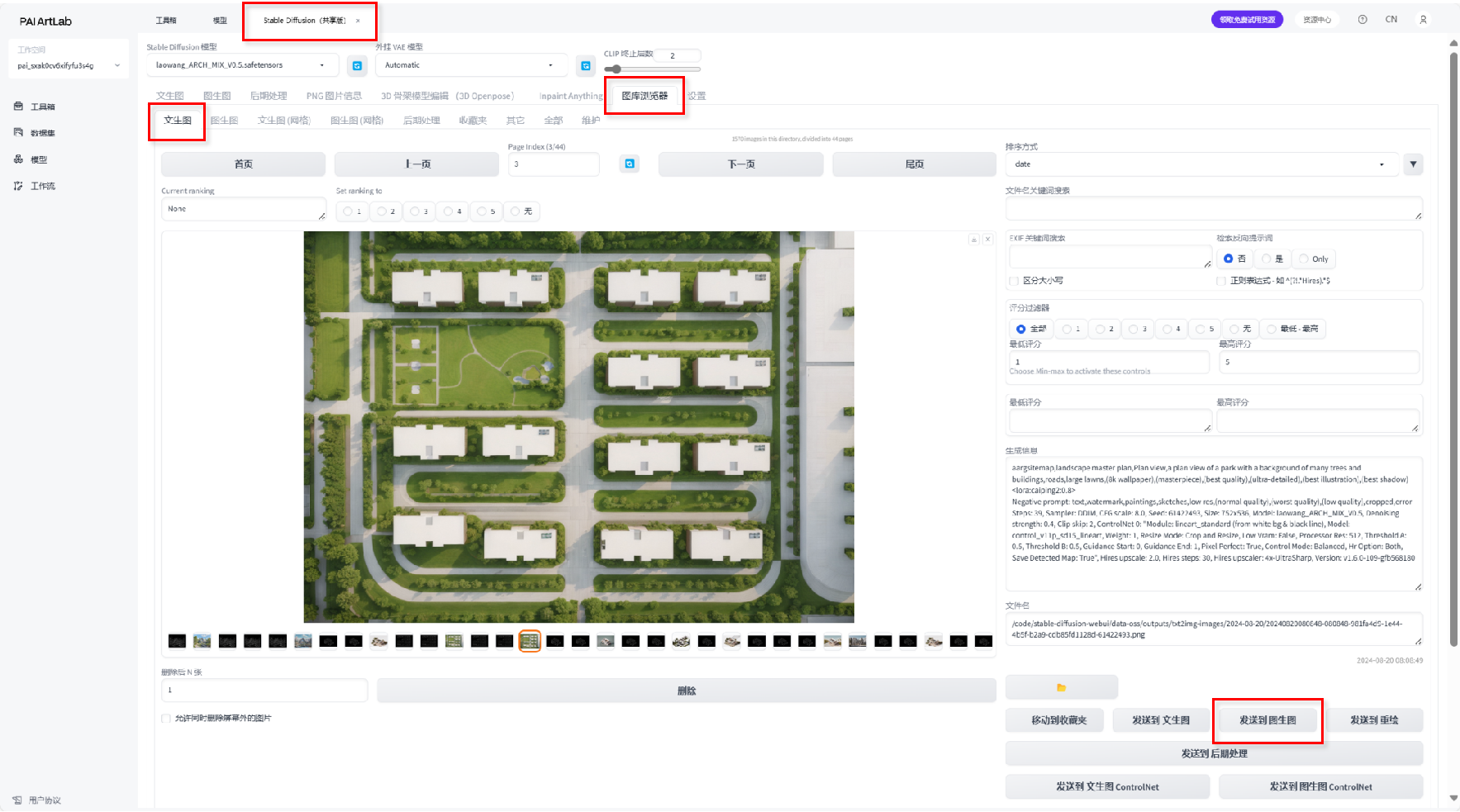This screenshot has height=812, width=1460.
Task: Click the 设置 settings tab
Action: pos(697,96)
